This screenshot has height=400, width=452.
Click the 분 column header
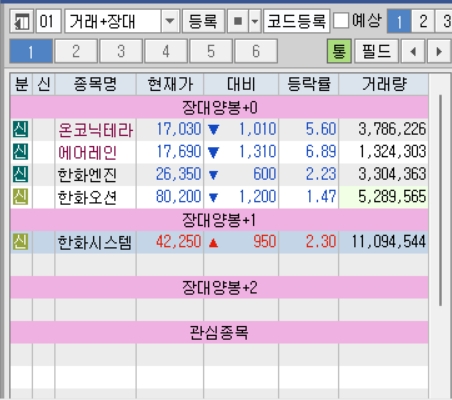pos(21,84)
